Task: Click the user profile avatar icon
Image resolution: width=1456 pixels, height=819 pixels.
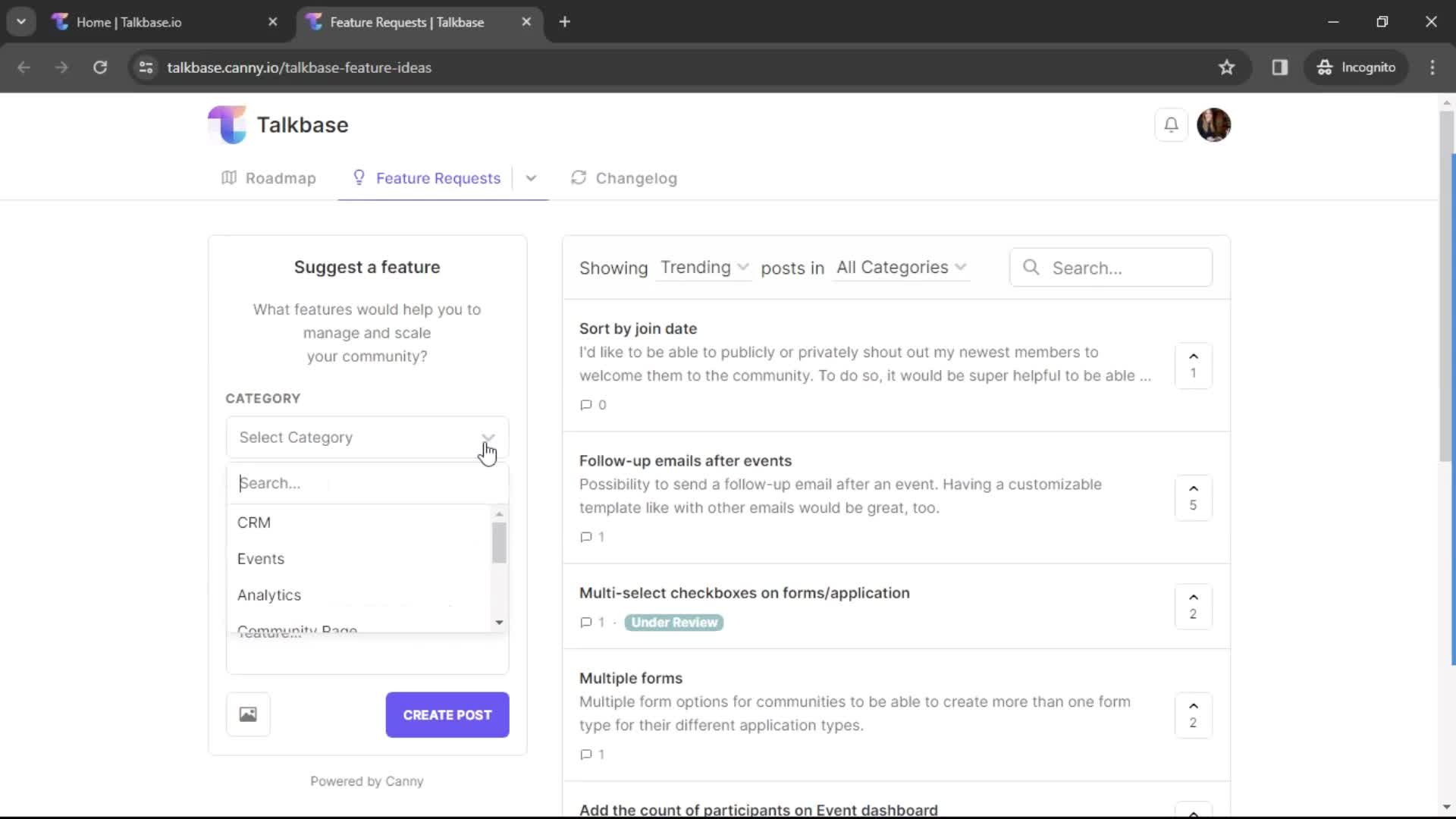Action: tap(1214, 124)
